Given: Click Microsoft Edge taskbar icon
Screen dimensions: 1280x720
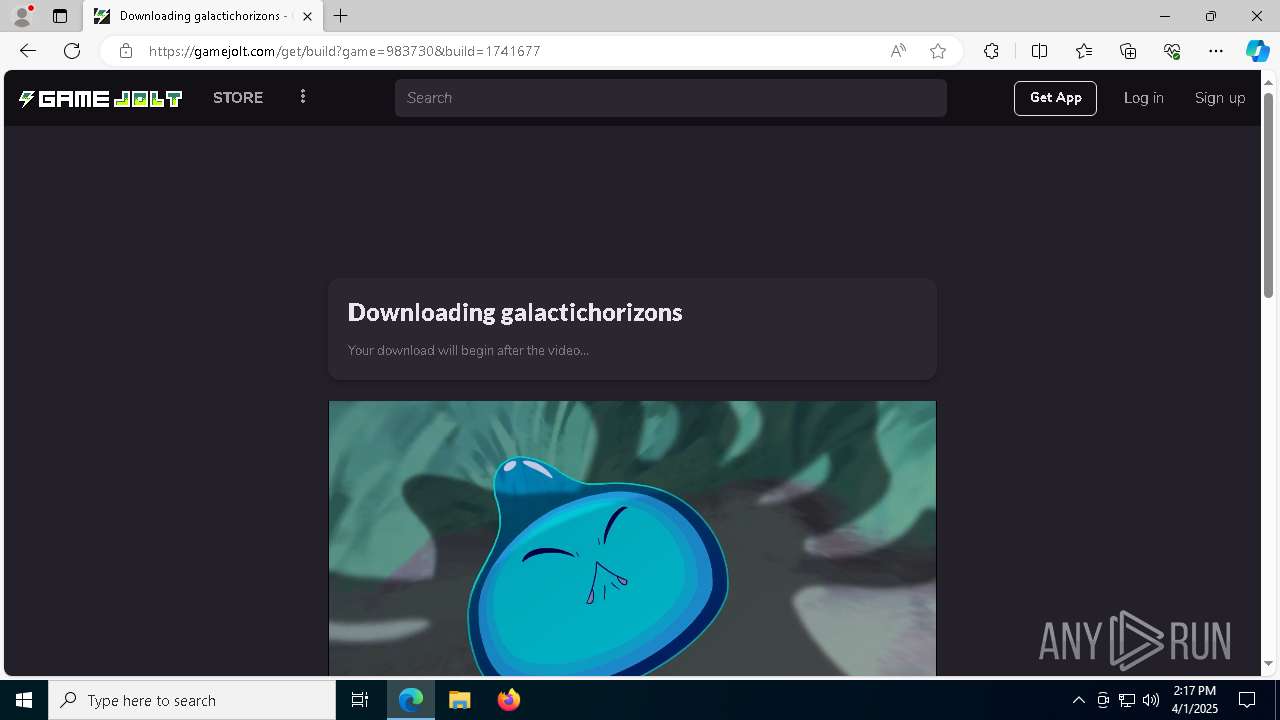Looking at the screenshot, I should [x=411, y=700].
